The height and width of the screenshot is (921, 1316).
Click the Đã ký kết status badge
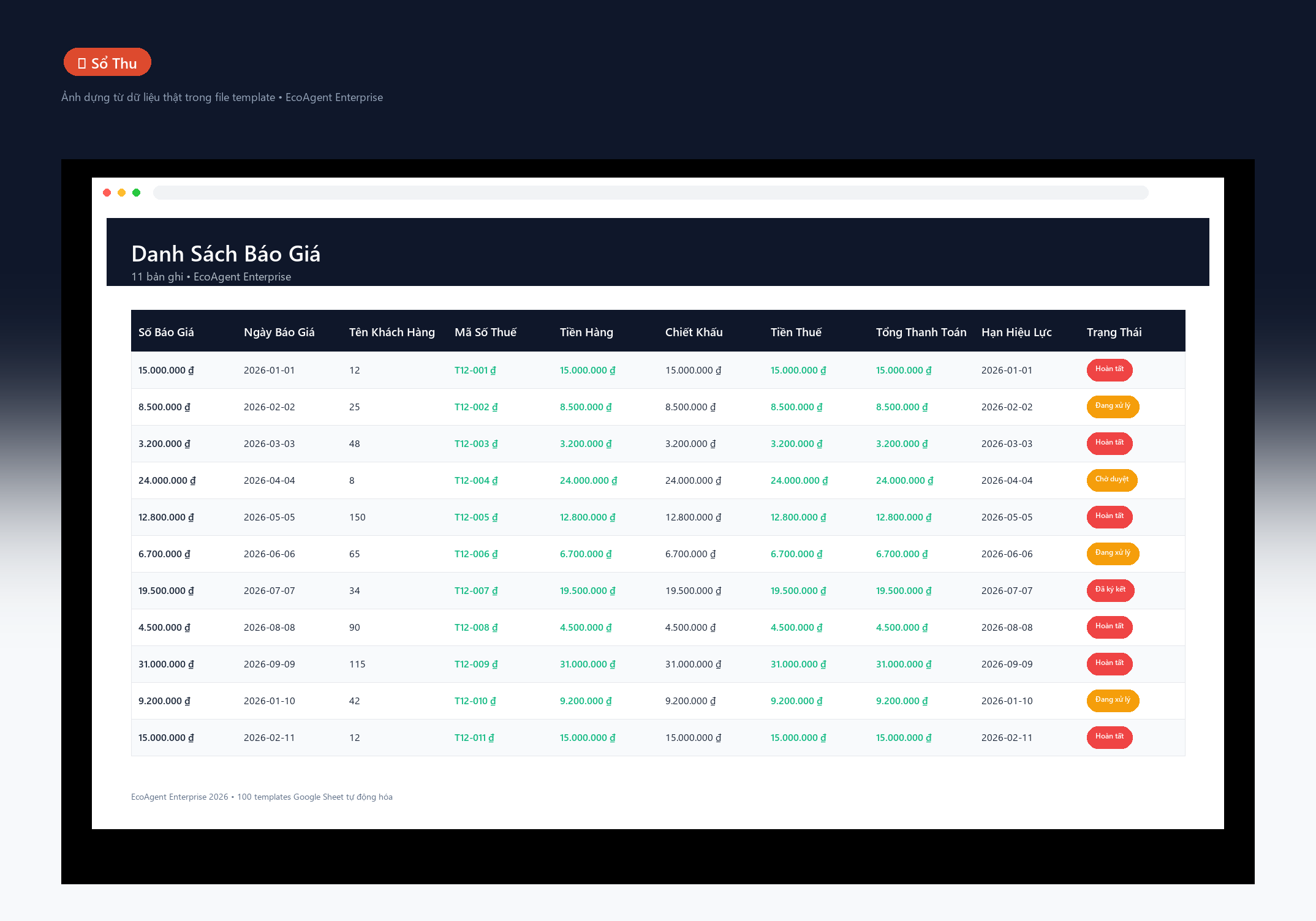(1110, 590)
